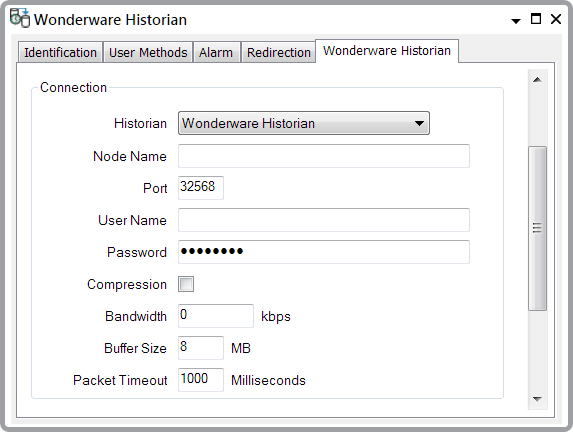Maximize the Wonderware Historian panel
The image size is (573, 432).
tap(536, 19)
